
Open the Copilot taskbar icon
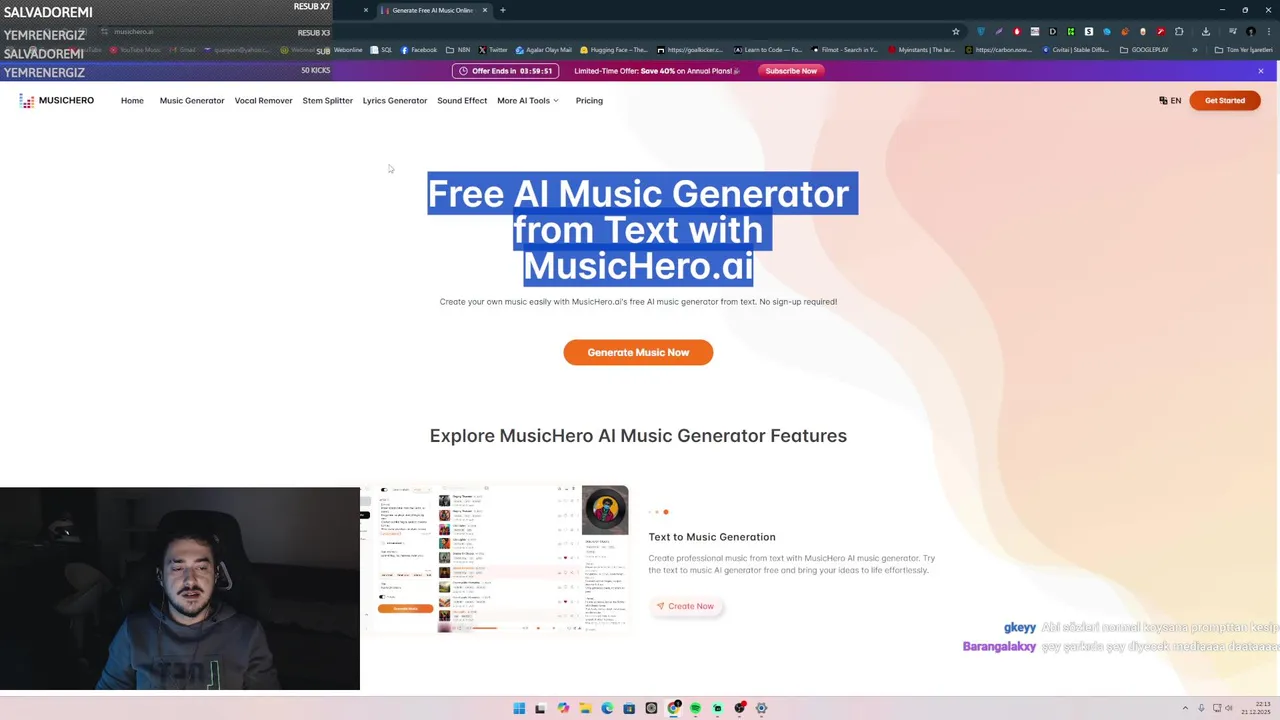point(563,708)
